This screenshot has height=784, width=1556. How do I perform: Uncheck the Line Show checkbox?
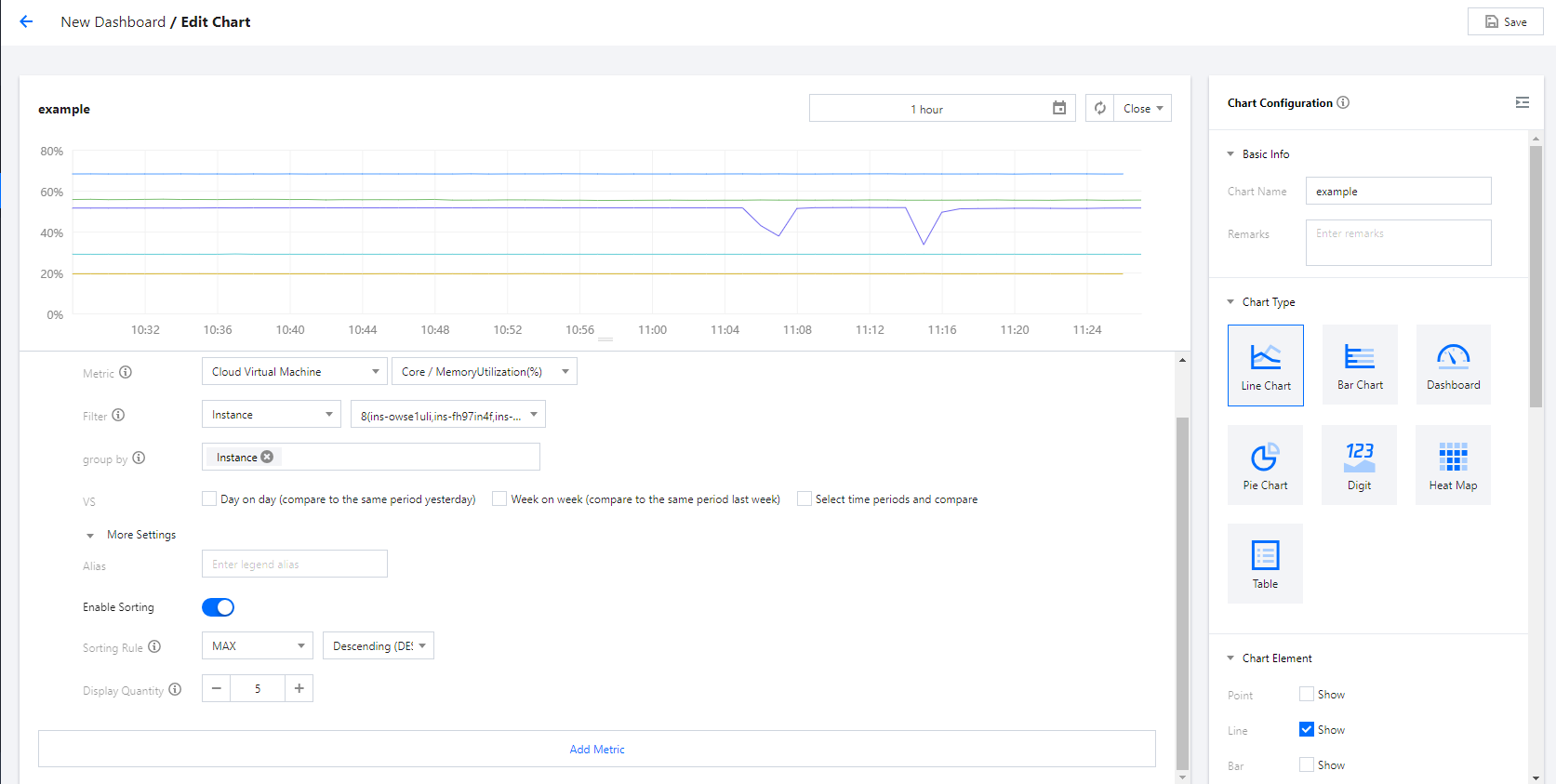click(1307, 729)
